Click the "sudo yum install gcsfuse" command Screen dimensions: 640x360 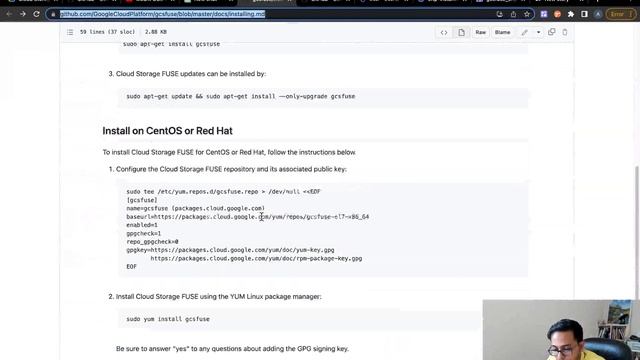[168, 319]
